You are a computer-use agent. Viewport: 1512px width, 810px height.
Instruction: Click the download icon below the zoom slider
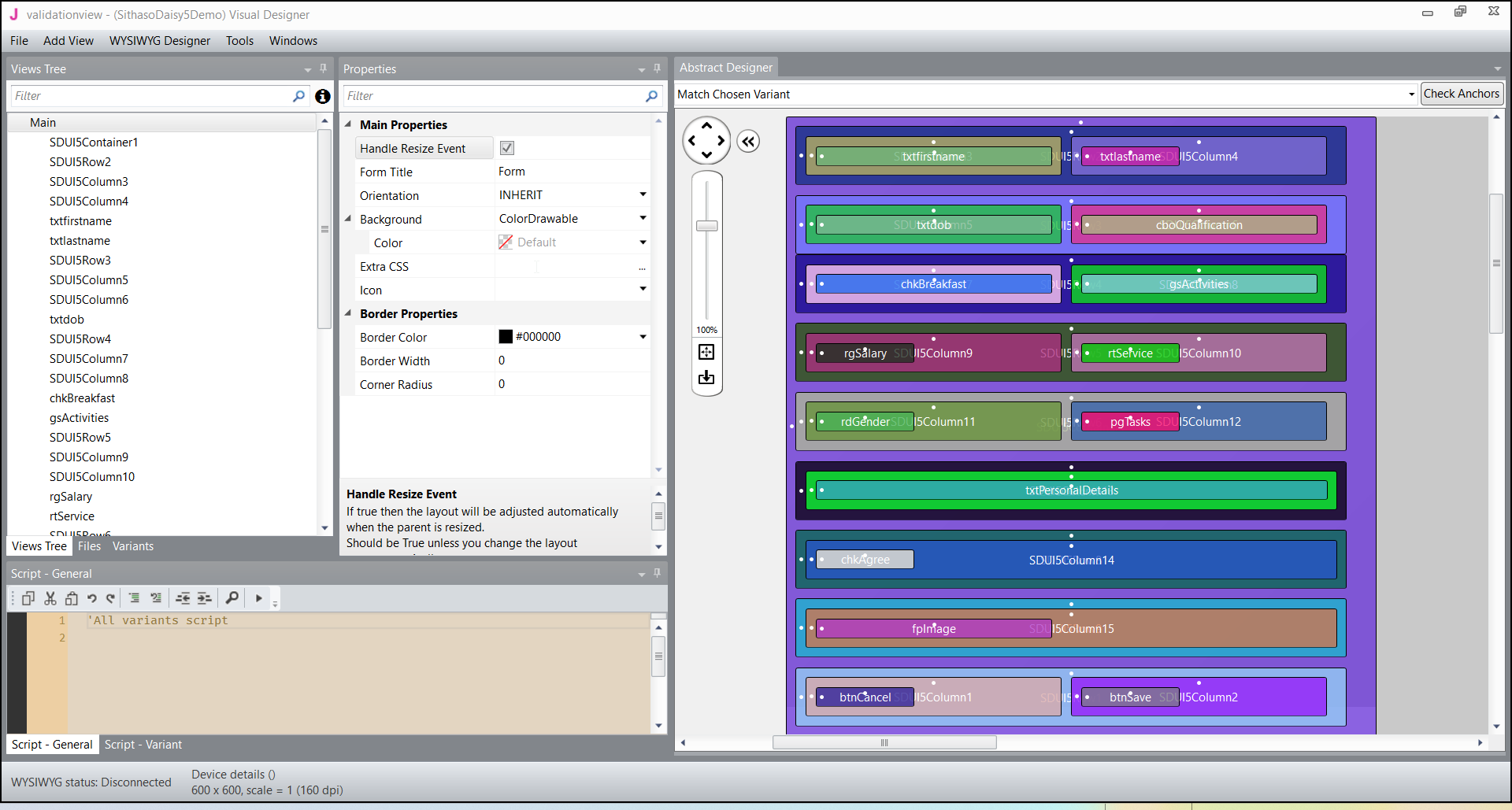pos(706,378)
